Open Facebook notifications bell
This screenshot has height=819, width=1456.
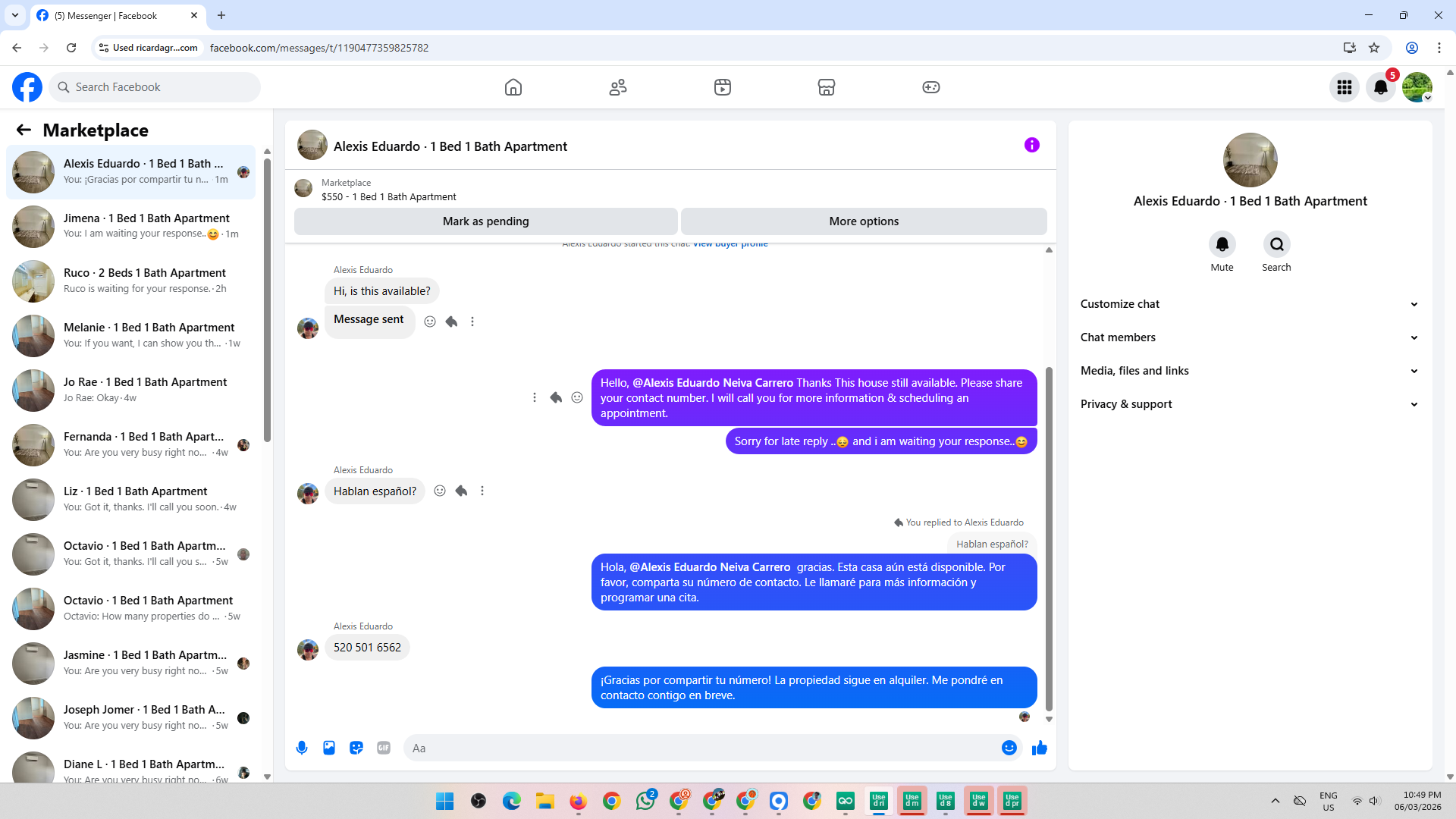(1380, 87)
